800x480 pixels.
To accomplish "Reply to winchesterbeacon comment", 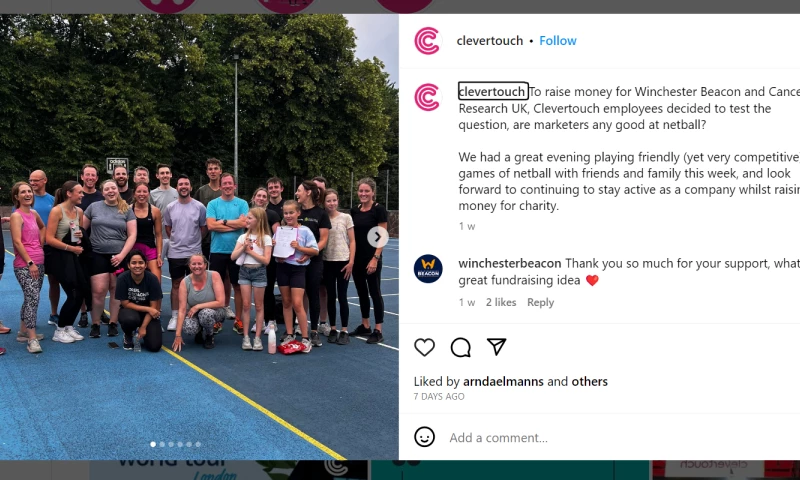I will pyautogui.click(x=540, y=302).
